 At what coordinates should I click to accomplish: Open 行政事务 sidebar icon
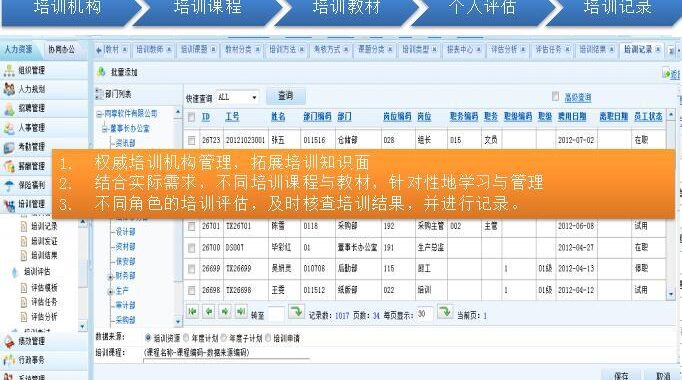(9, 360)
